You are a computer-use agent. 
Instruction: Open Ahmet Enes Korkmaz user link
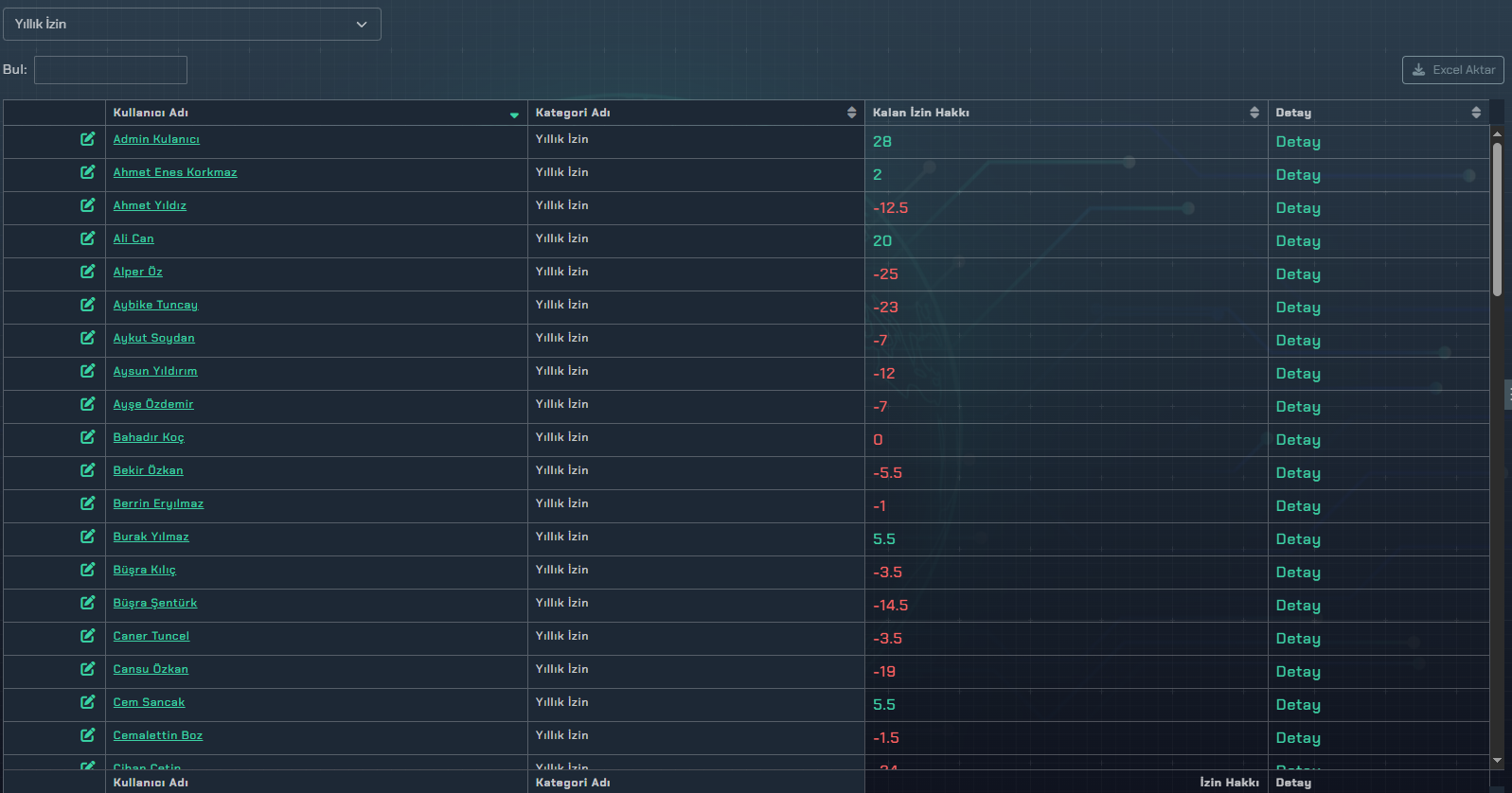[x=175, y=172]
